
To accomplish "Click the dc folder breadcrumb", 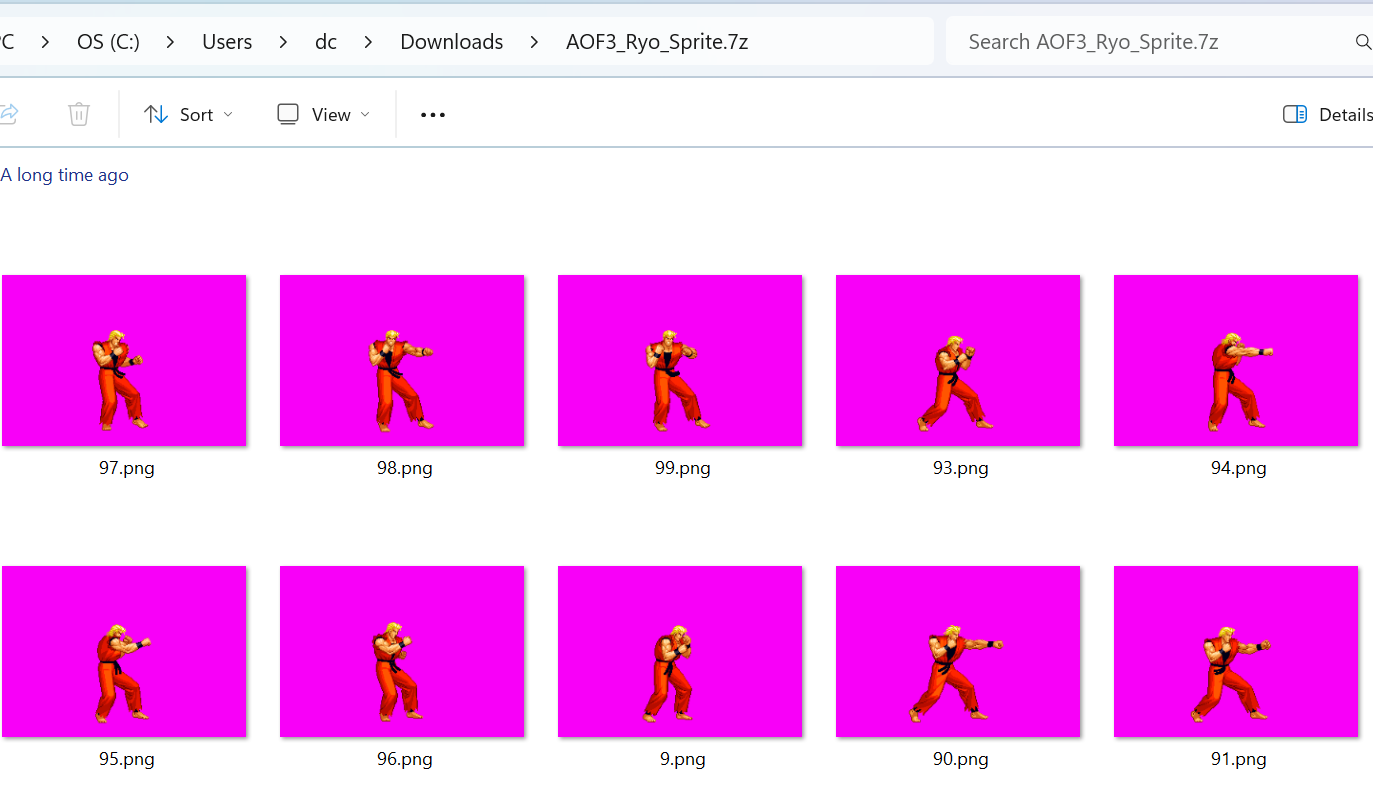I will 326,42.
